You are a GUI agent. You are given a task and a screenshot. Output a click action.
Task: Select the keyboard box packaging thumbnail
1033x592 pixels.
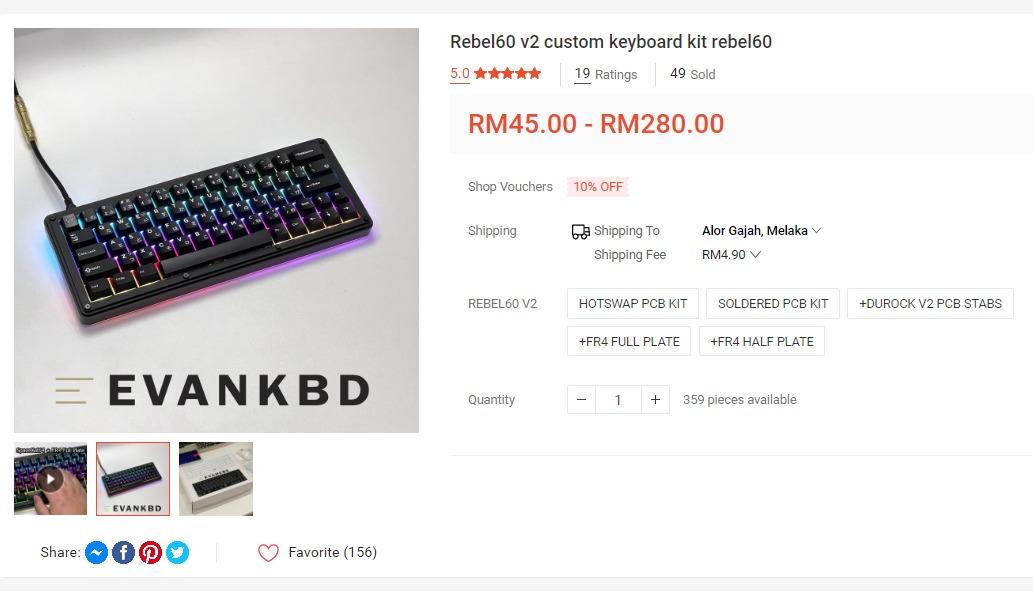(215, 478)
